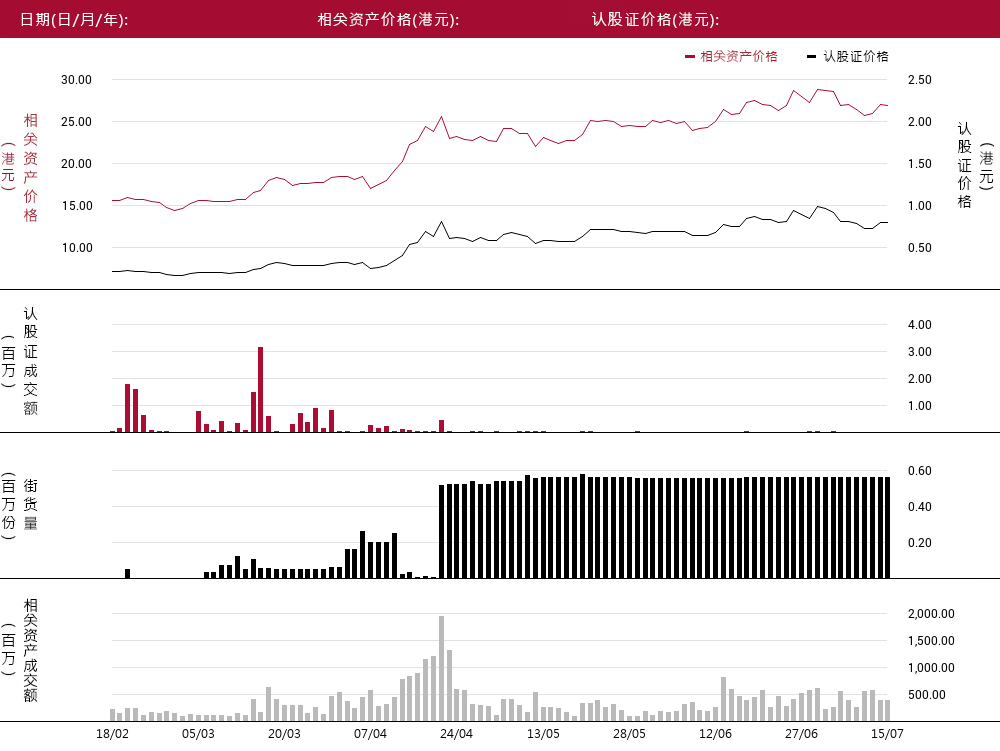Click the 20/03 date axis label

(284, 733)
